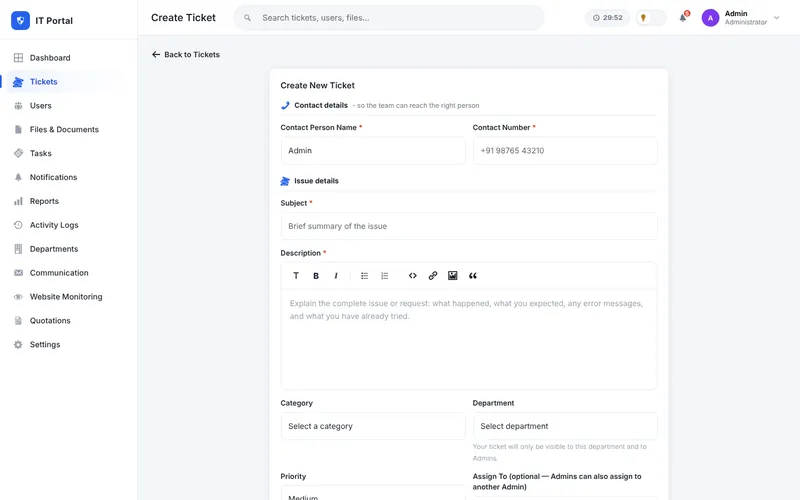Click the Communication envelope icon
Screen dimensions: 800x500
point(18,273)
